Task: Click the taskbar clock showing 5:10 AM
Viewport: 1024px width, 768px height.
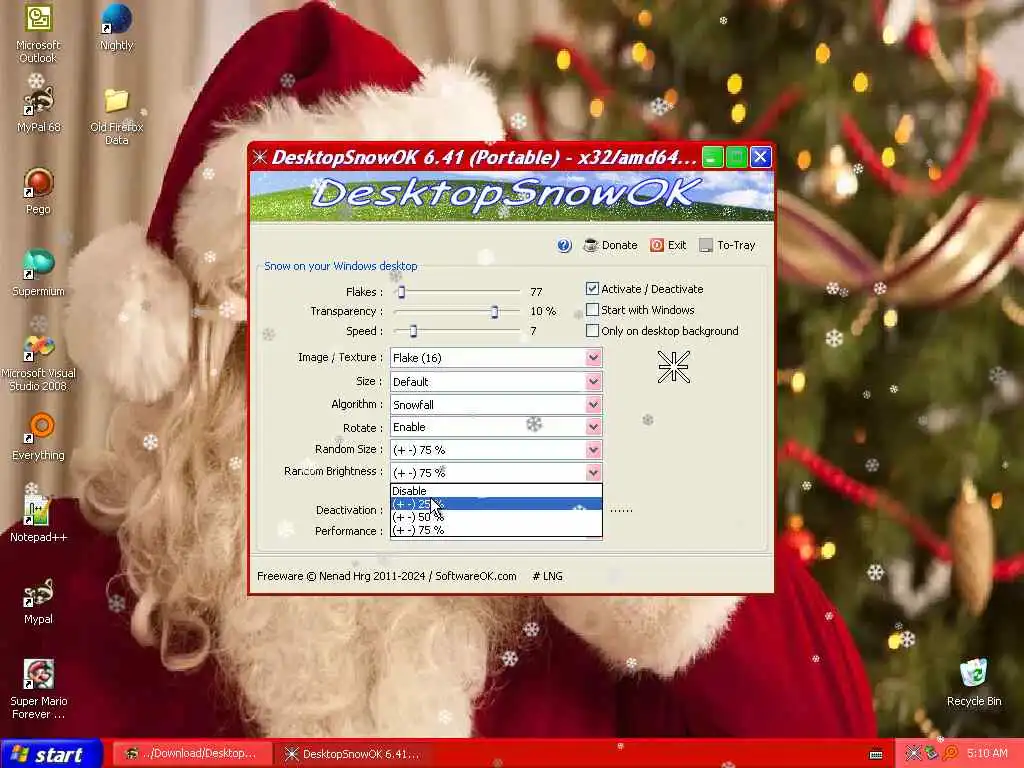Action: pos(987,754)
